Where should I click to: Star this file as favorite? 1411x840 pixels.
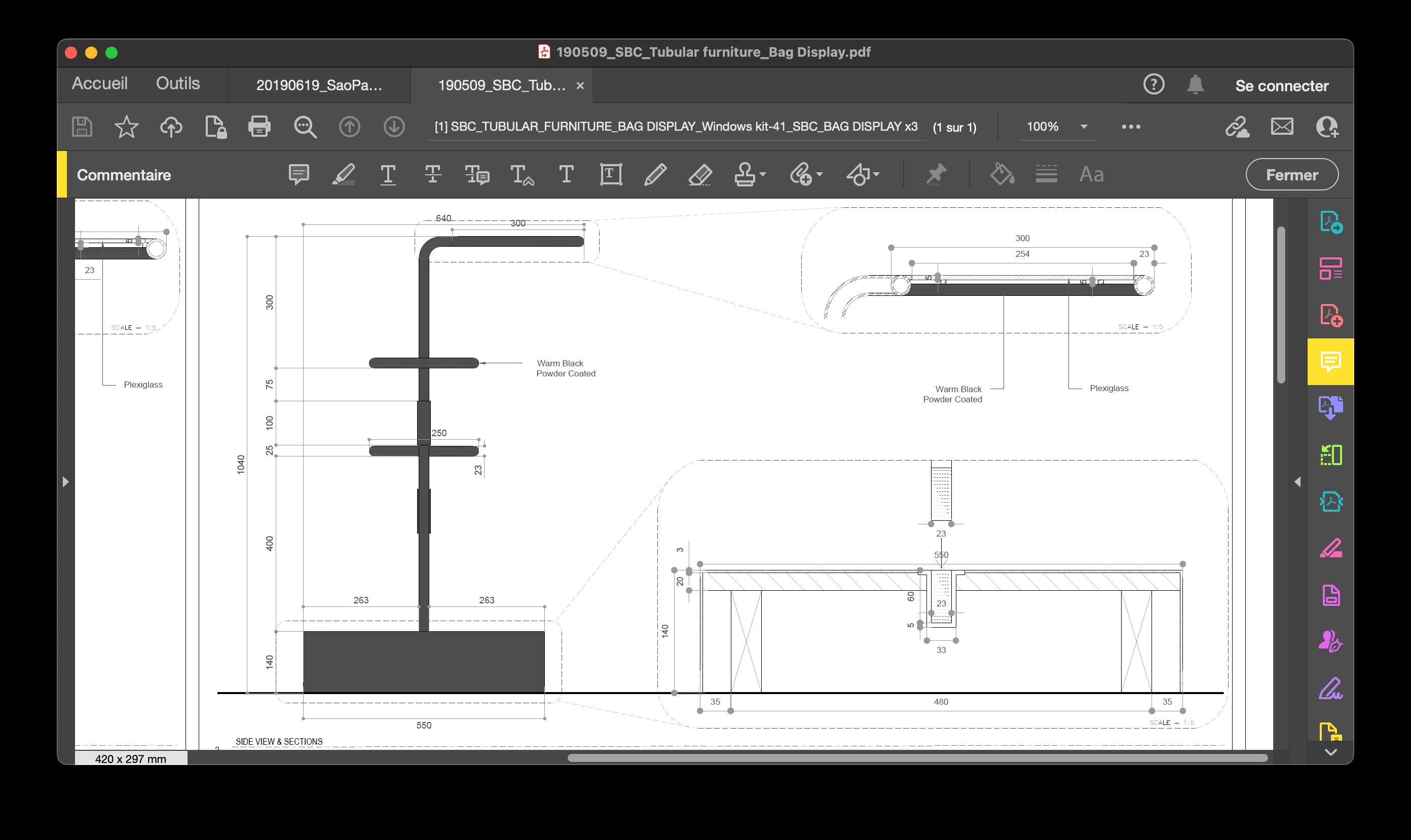point(126,126)
